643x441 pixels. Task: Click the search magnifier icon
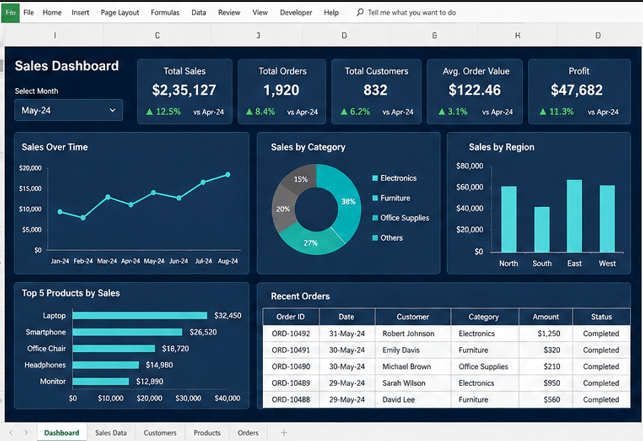pos(360,12)
